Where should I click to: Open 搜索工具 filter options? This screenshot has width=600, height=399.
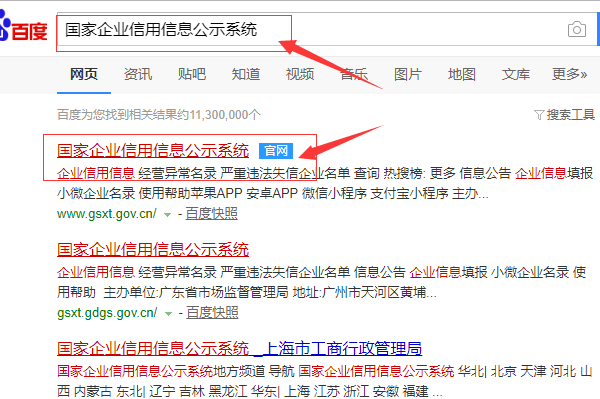(564, 114)
